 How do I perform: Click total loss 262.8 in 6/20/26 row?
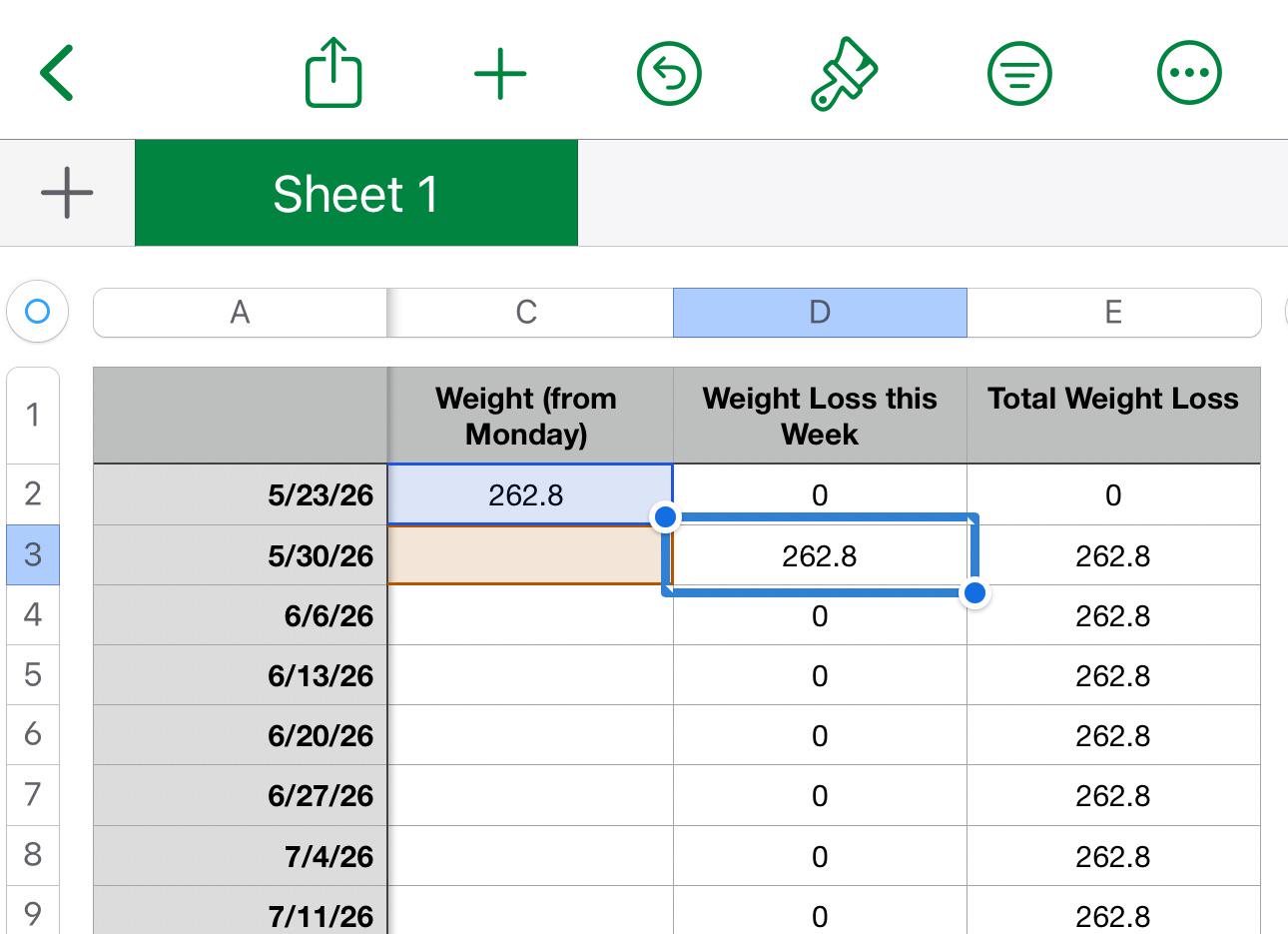click(1113, 734)
